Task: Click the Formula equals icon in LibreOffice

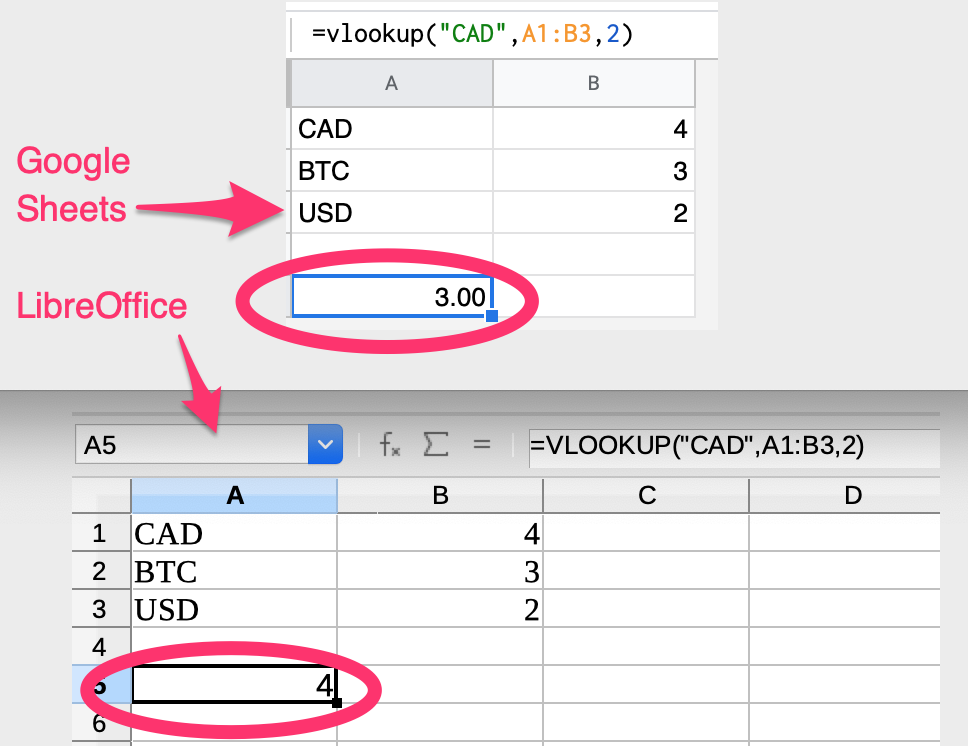Action: [x=482, y=444]
